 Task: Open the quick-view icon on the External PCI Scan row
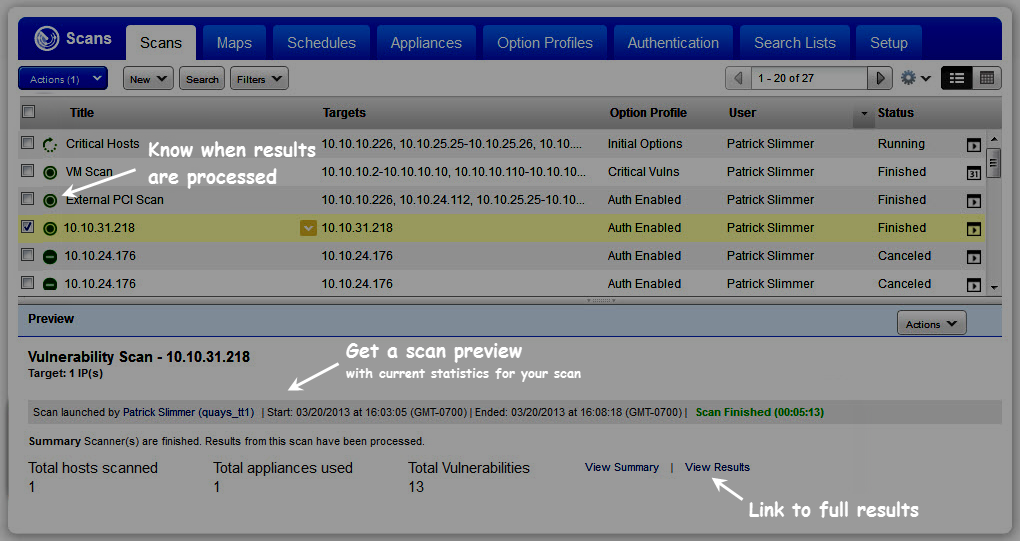[974, 201]
